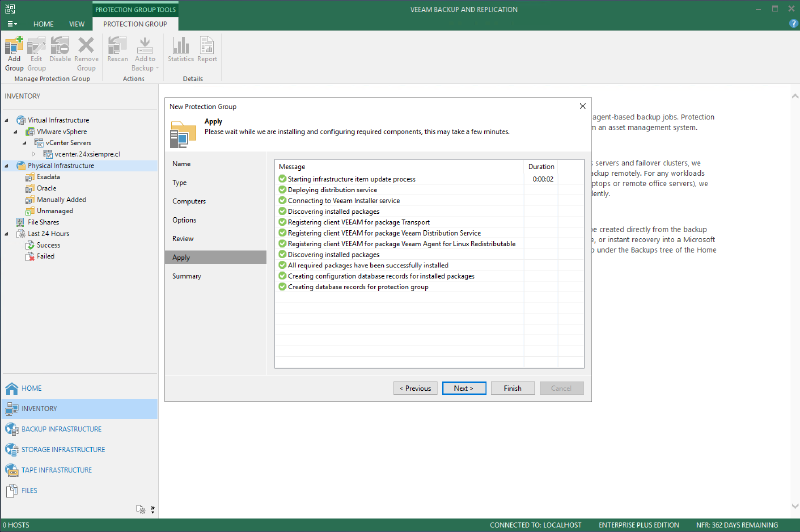The height and width of the screenshot is (532, 800).
Task: Close the New Protection Group dialog
Action: 583,106
